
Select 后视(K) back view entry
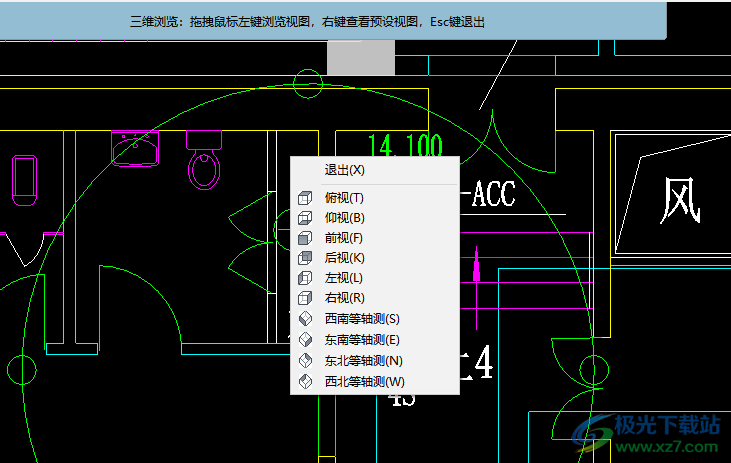(375, 258)
